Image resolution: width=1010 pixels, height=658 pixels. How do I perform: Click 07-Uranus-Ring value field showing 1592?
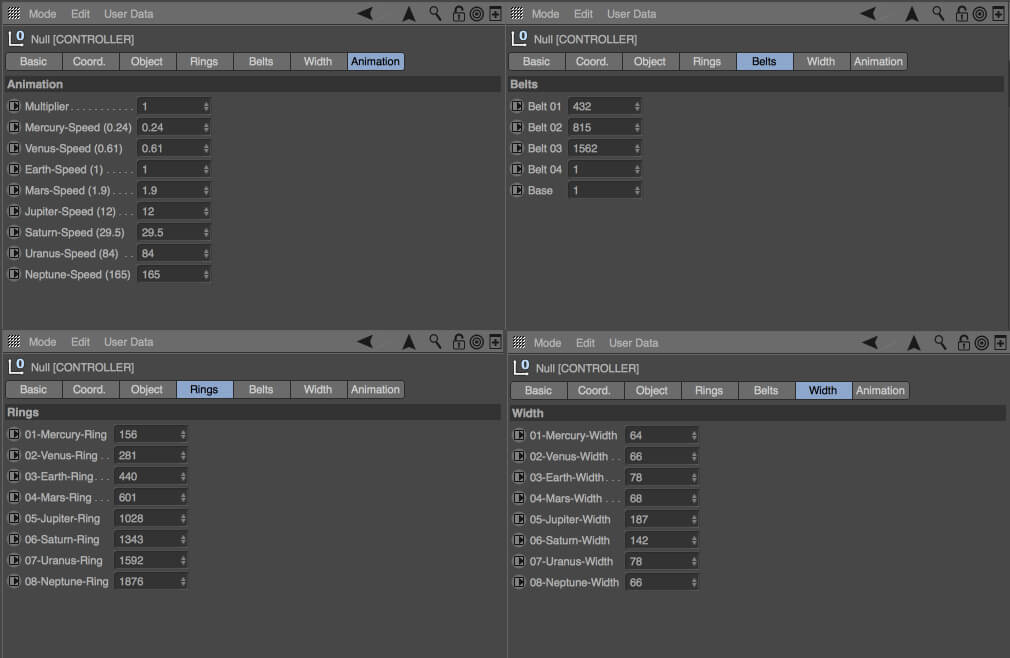[151, 561]
